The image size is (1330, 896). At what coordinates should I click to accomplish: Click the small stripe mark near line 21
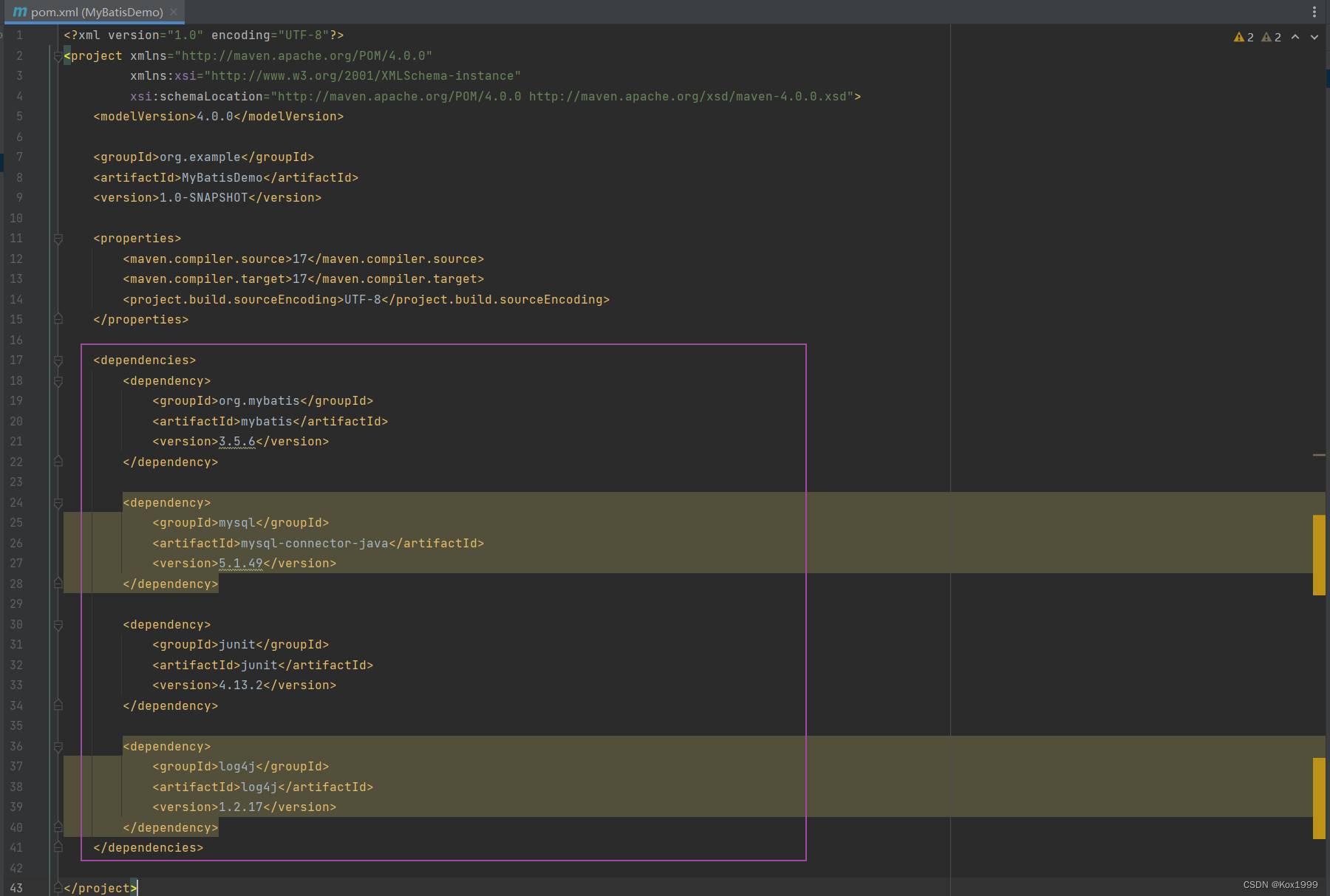[x=1319, y=455]
